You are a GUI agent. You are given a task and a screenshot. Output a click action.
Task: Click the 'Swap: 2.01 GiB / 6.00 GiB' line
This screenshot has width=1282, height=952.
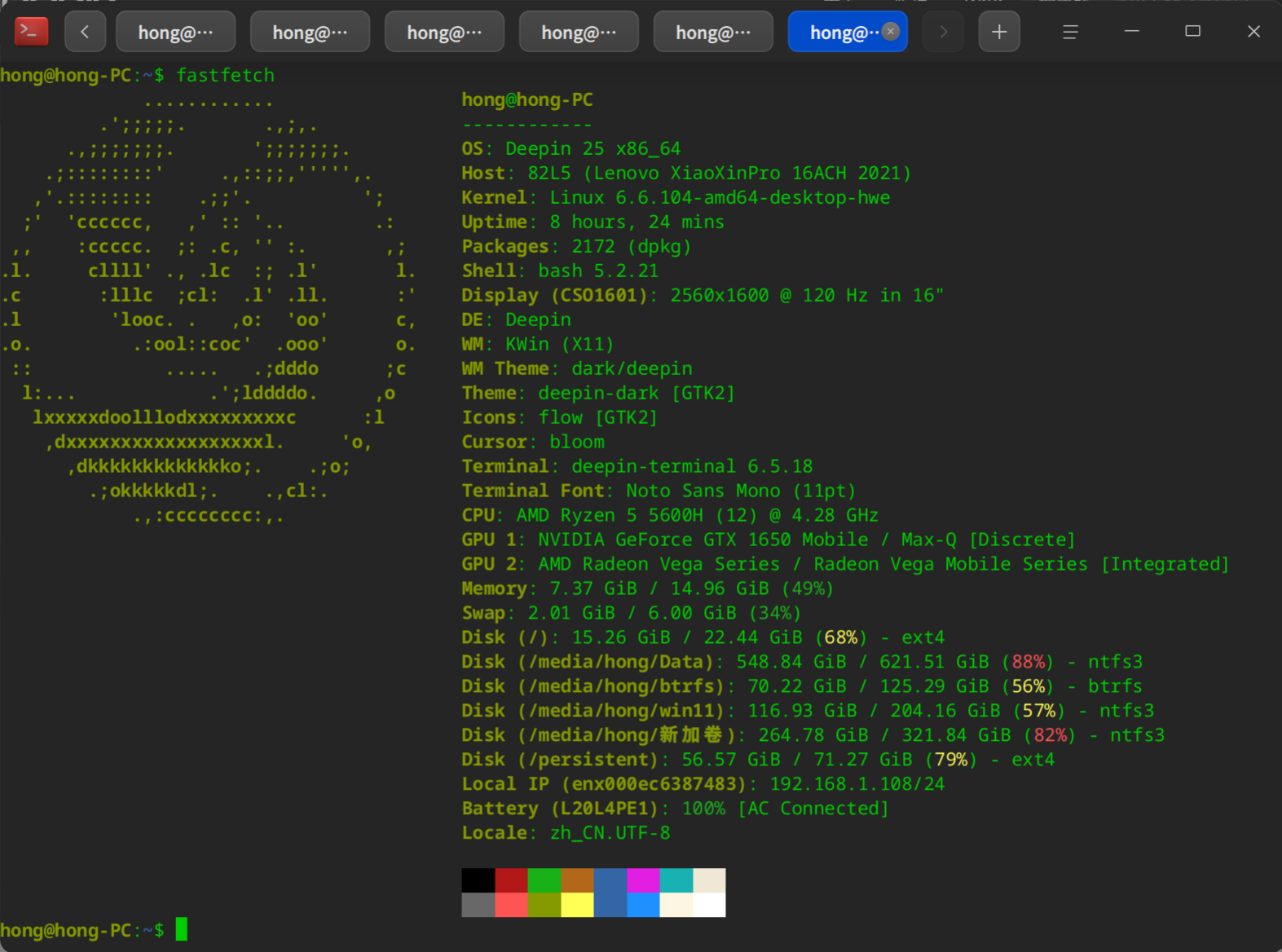coord(632,613)
